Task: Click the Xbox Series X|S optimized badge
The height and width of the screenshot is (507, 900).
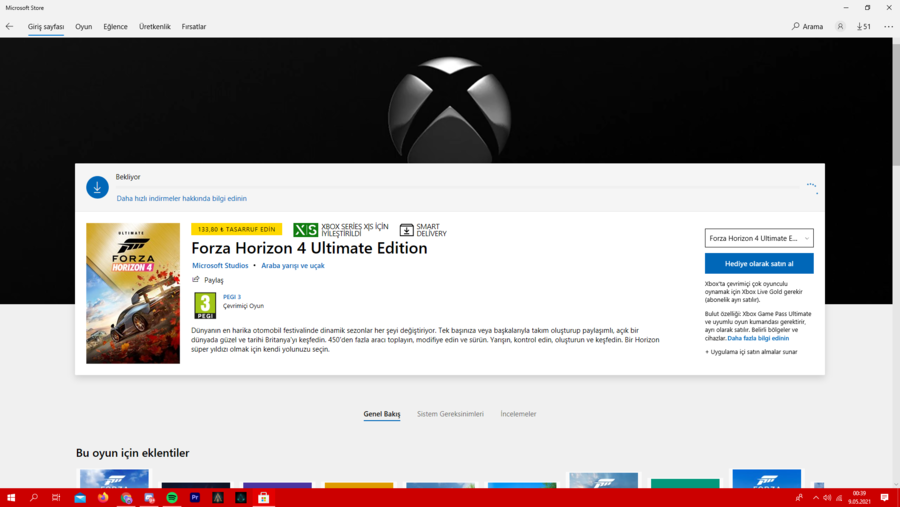Action: click(340, 230)
